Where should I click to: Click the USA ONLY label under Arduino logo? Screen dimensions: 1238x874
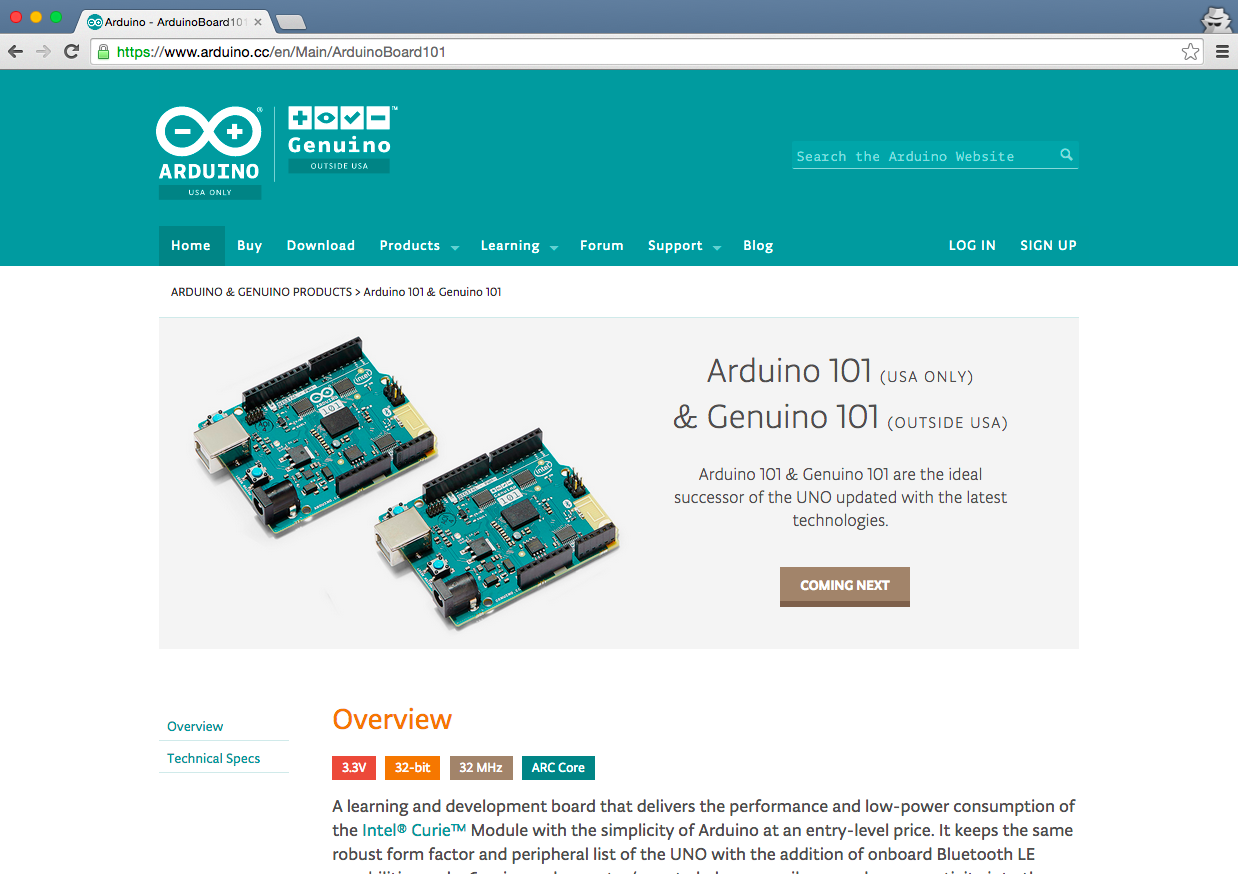tap(210, 192)
